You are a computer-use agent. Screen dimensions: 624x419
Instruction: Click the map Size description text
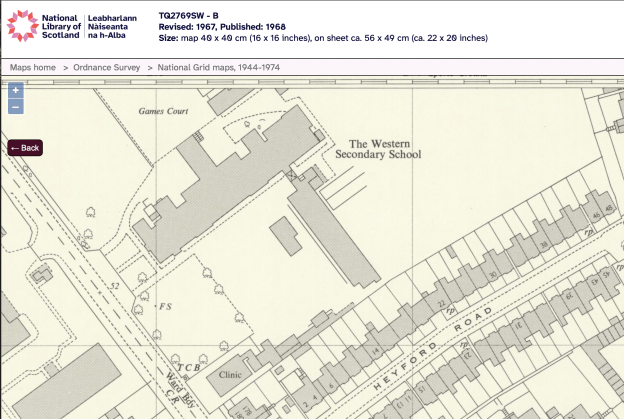point(323,38)
